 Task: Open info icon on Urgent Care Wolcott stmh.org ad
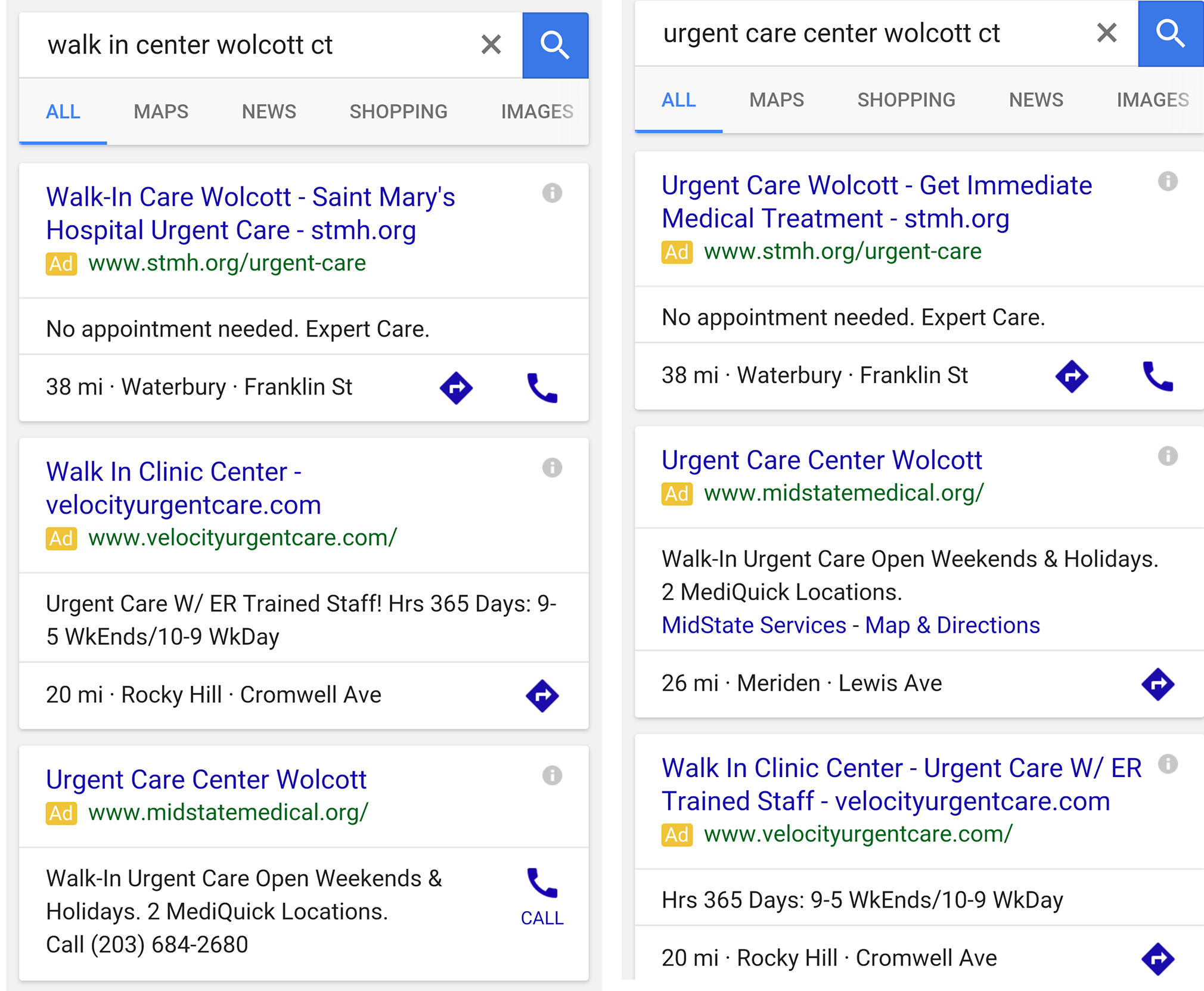[1168, 181]
